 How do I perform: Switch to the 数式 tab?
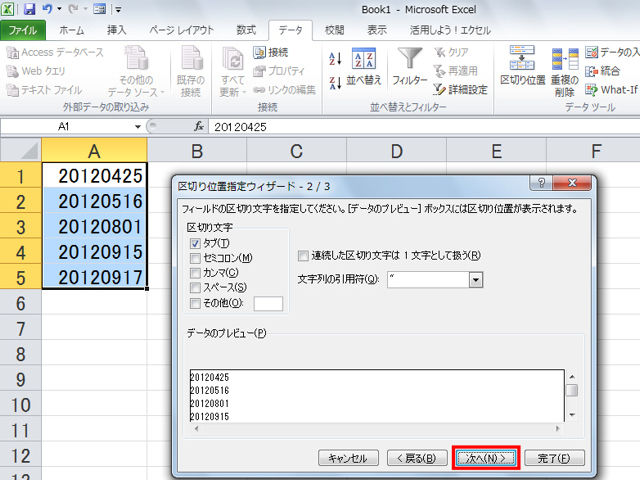[x=246, y=30]
